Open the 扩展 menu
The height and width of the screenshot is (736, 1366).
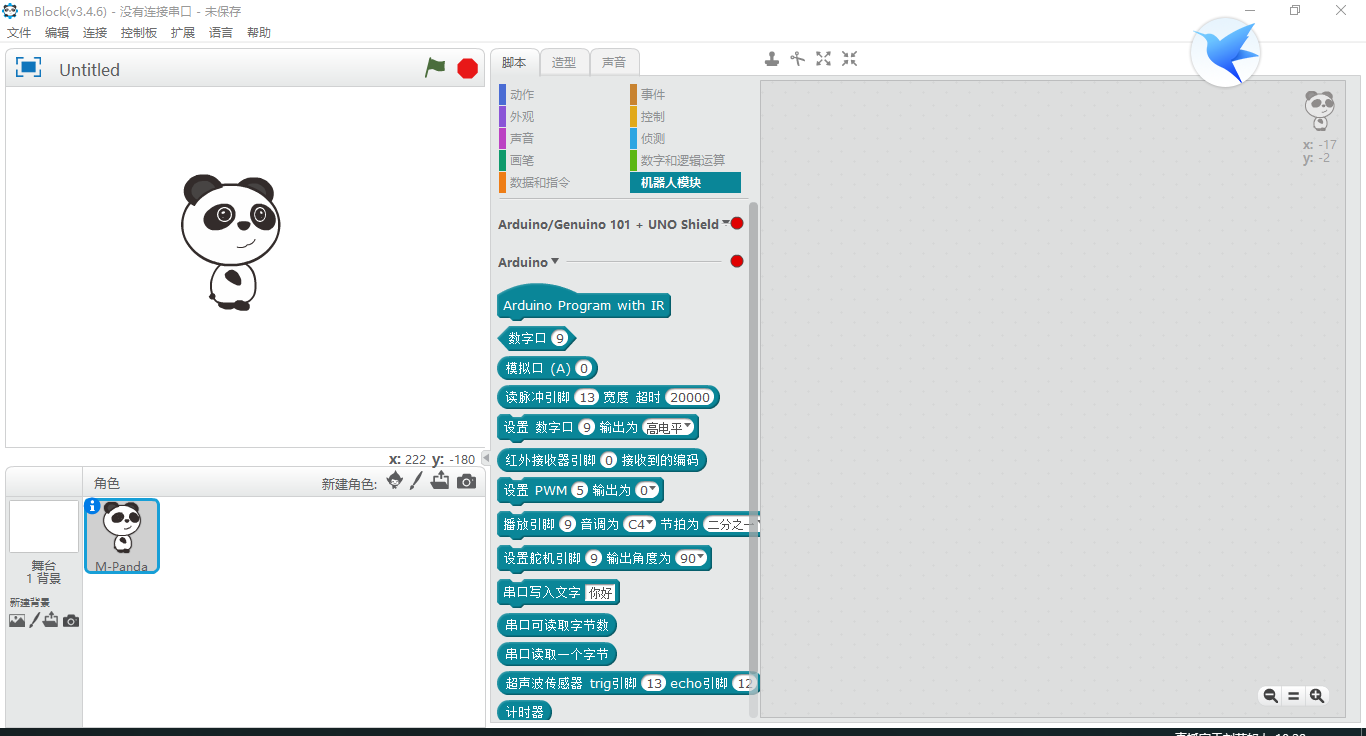point(183,33)
